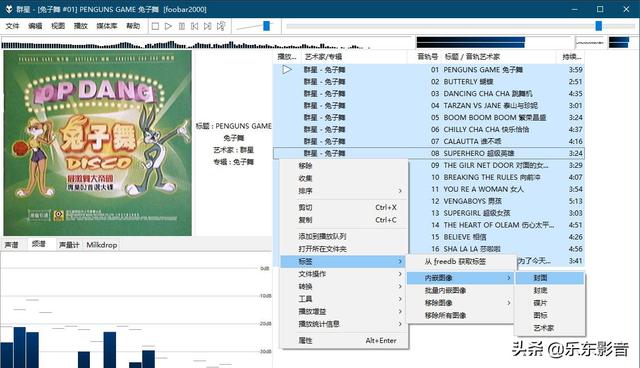
Task: Choose 批量内嵌图像 entry
Action: point(460,290)
